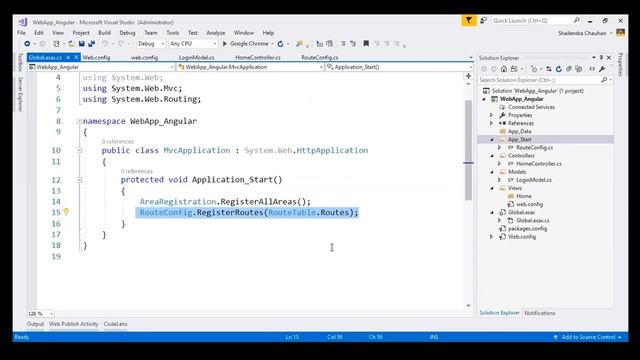Image resolution: width=640 pixels, height=360 pixels.
Task: Click Add to Source Control in status bar
Action: [x=588, y=337]
